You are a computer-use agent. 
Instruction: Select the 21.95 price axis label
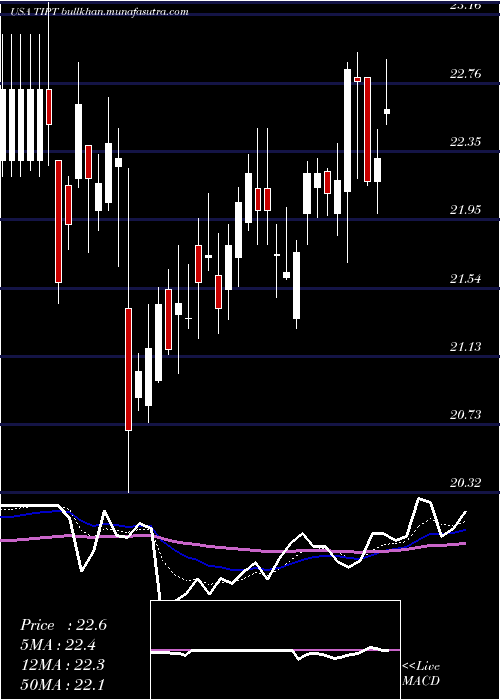pyautogui.click(x=466, y=210)
